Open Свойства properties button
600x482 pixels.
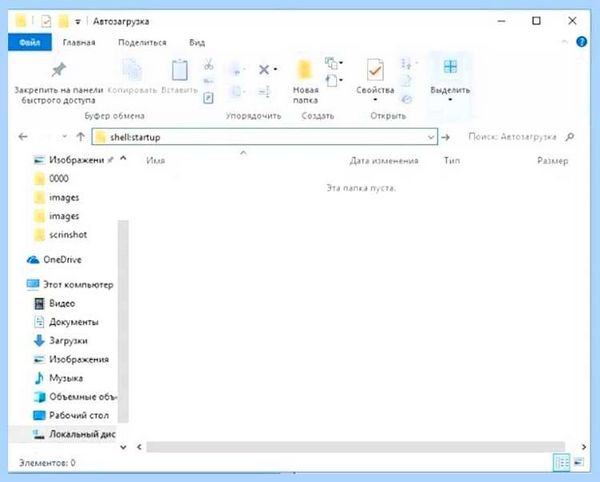pos(375,80)
